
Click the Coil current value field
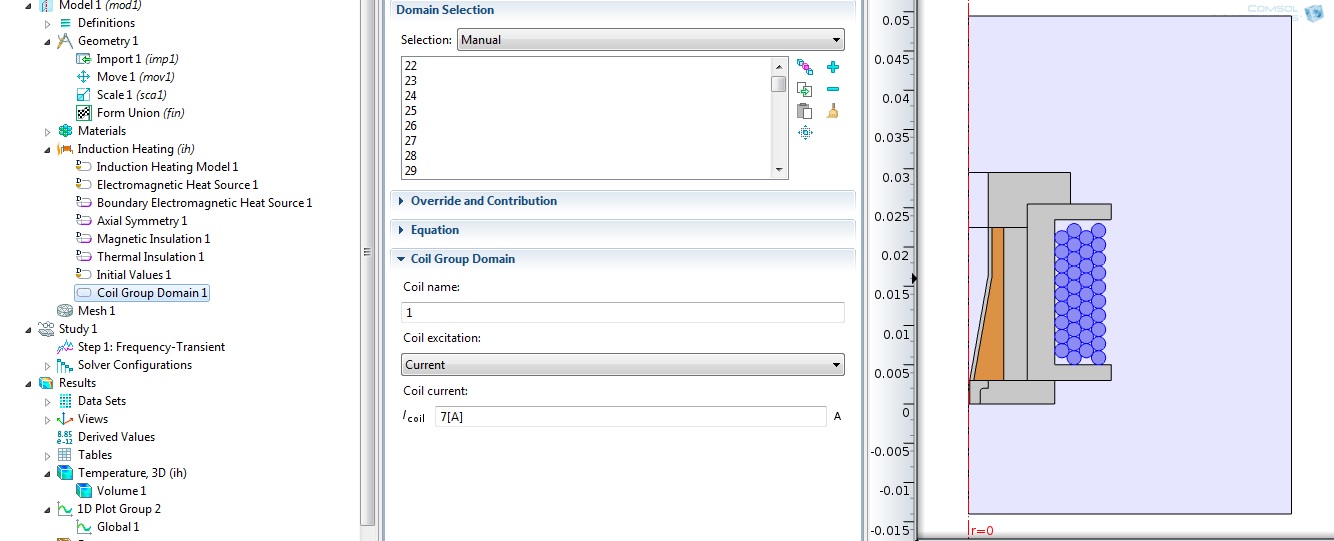pyautogui.click(x=630, y=417)
